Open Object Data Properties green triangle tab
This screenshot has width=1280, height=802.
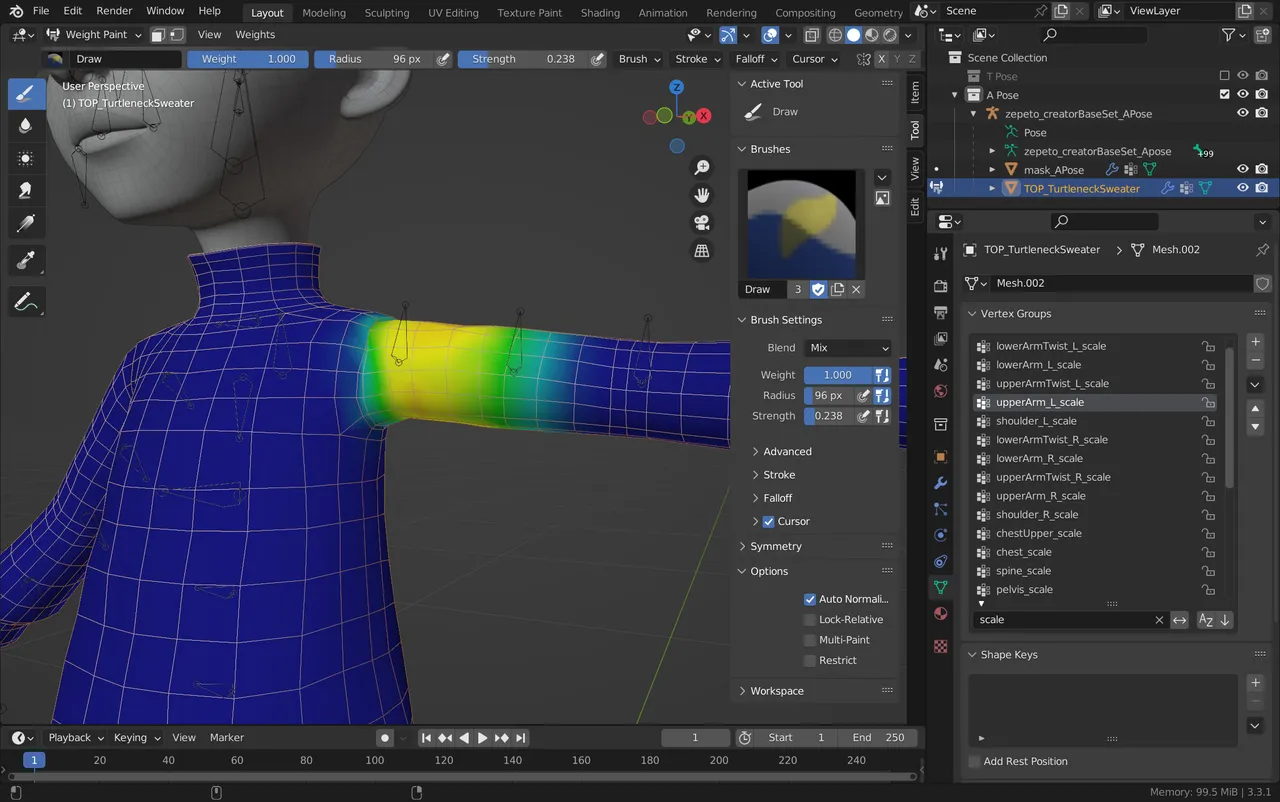click(940, 587)
